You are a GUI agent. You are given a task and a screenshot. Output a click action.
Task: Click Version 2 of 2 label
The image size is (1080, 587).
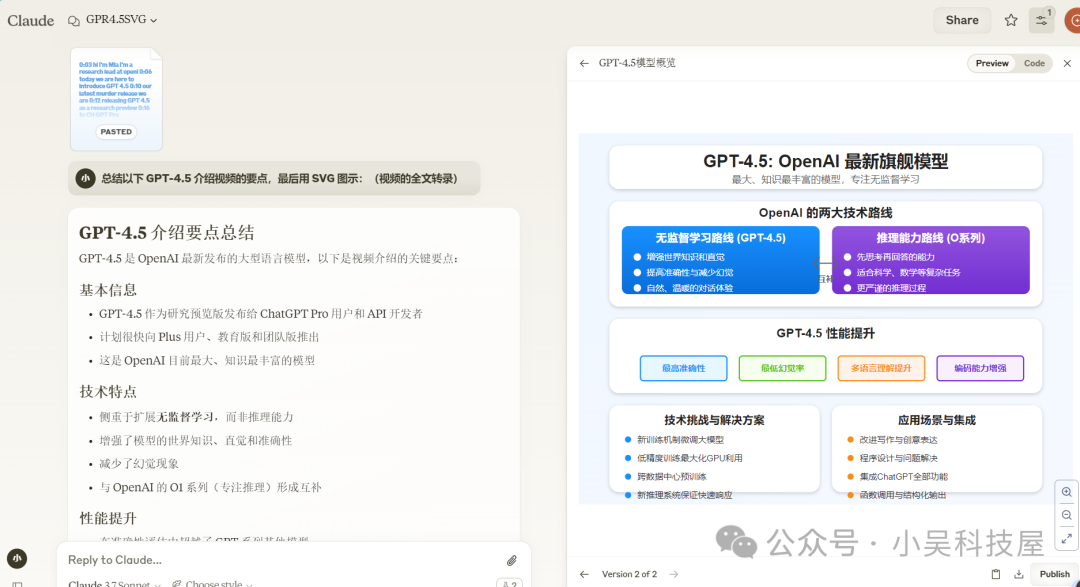tap(630, 574)
